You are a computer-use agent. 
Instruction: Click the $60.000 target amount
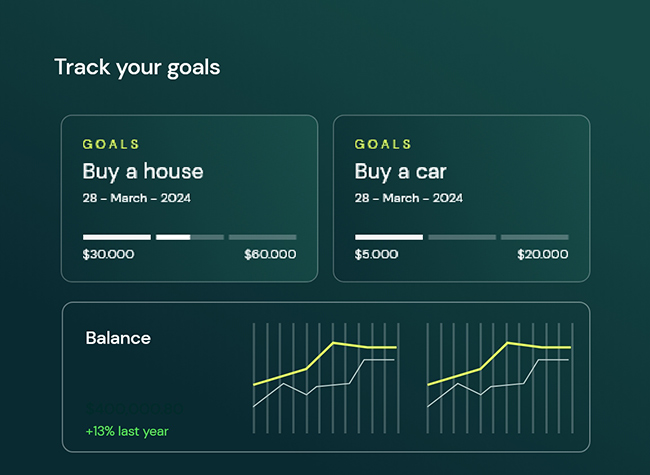[x=270, y=254]
